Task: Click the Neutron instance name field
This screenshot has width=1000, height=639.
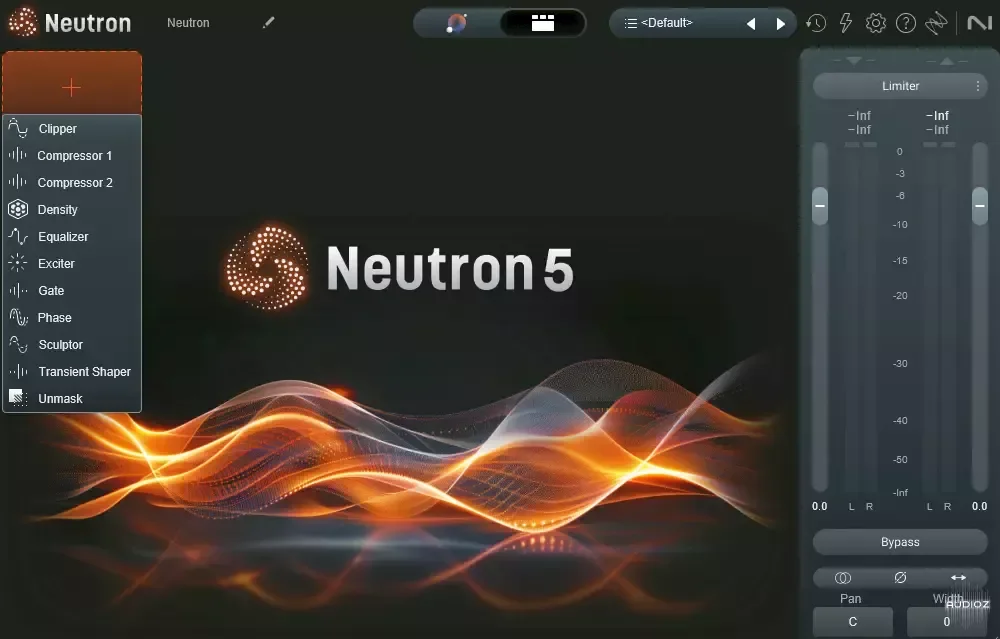Action: pyautogui.click(x=188, y=23)
